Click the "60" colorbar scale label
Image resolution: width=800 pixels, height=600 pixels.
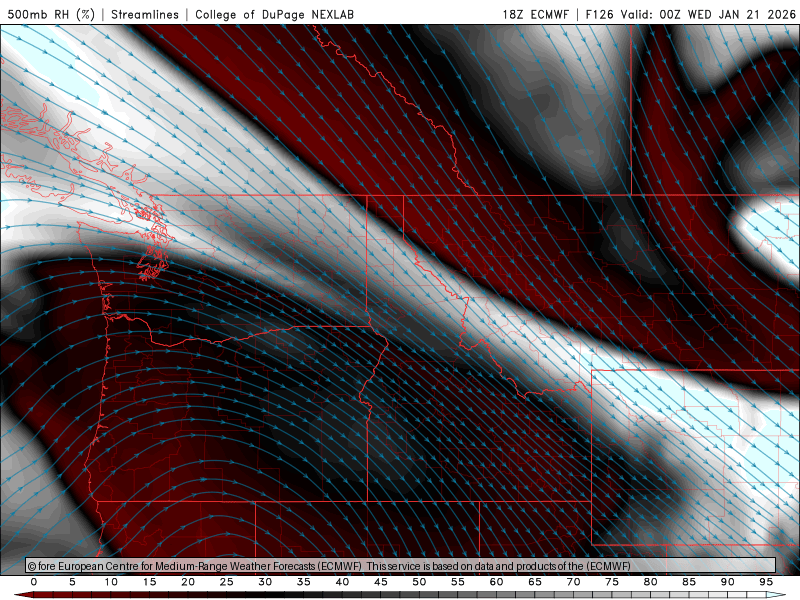[496, 582]
